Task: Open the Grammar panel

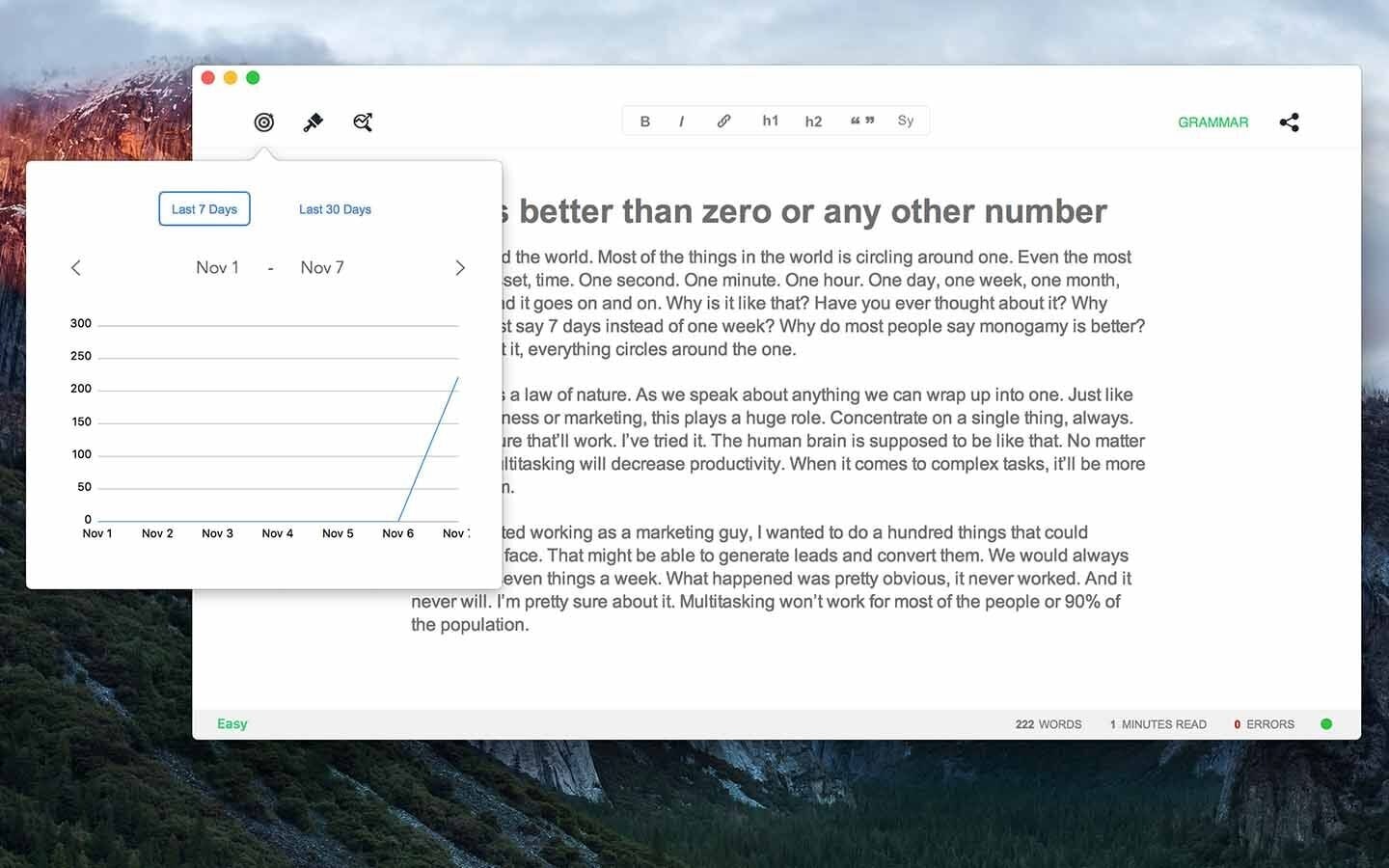Action: (1212, 122)
